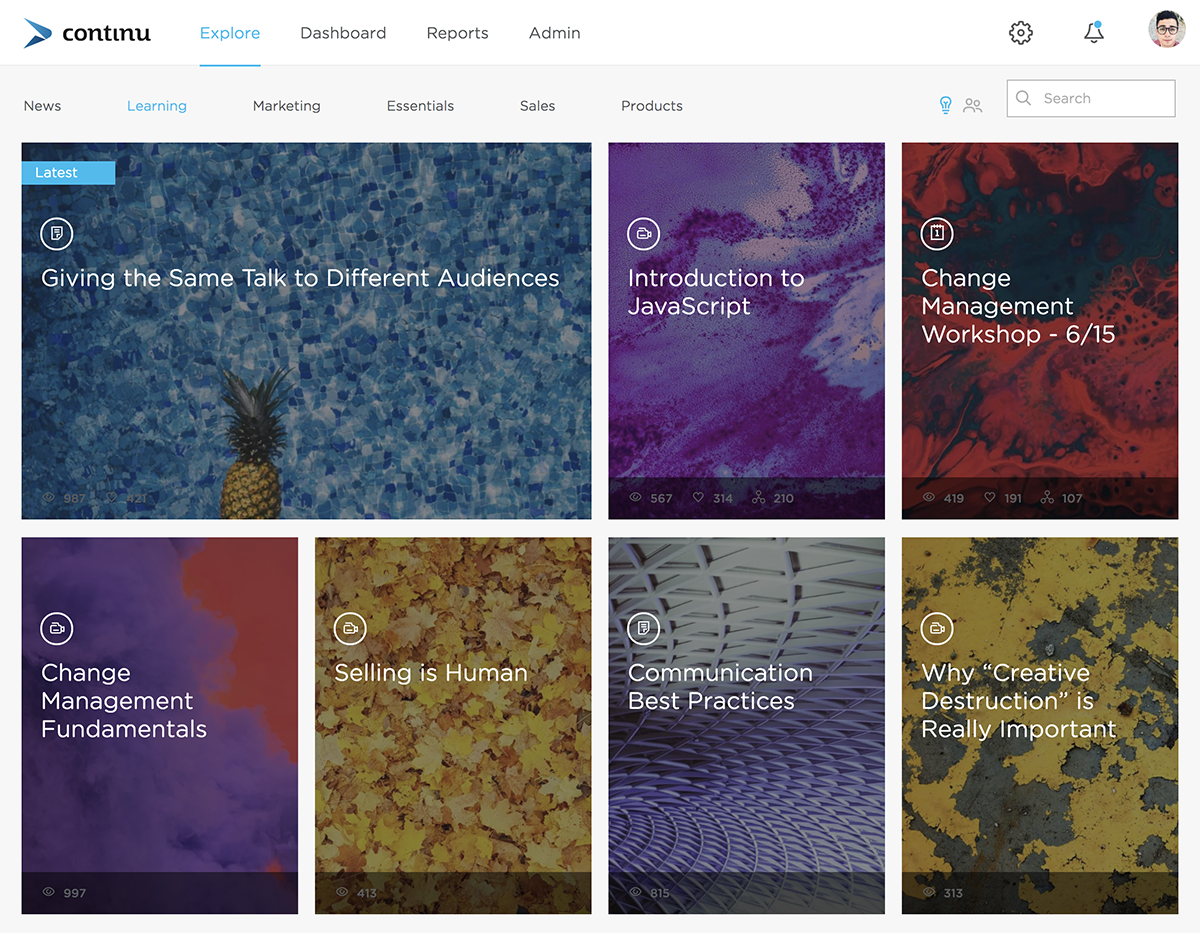The image size is (1200, 933).
Task: Click views eye icon on Creative Destruction card
Action: click(x=929, y=892)
